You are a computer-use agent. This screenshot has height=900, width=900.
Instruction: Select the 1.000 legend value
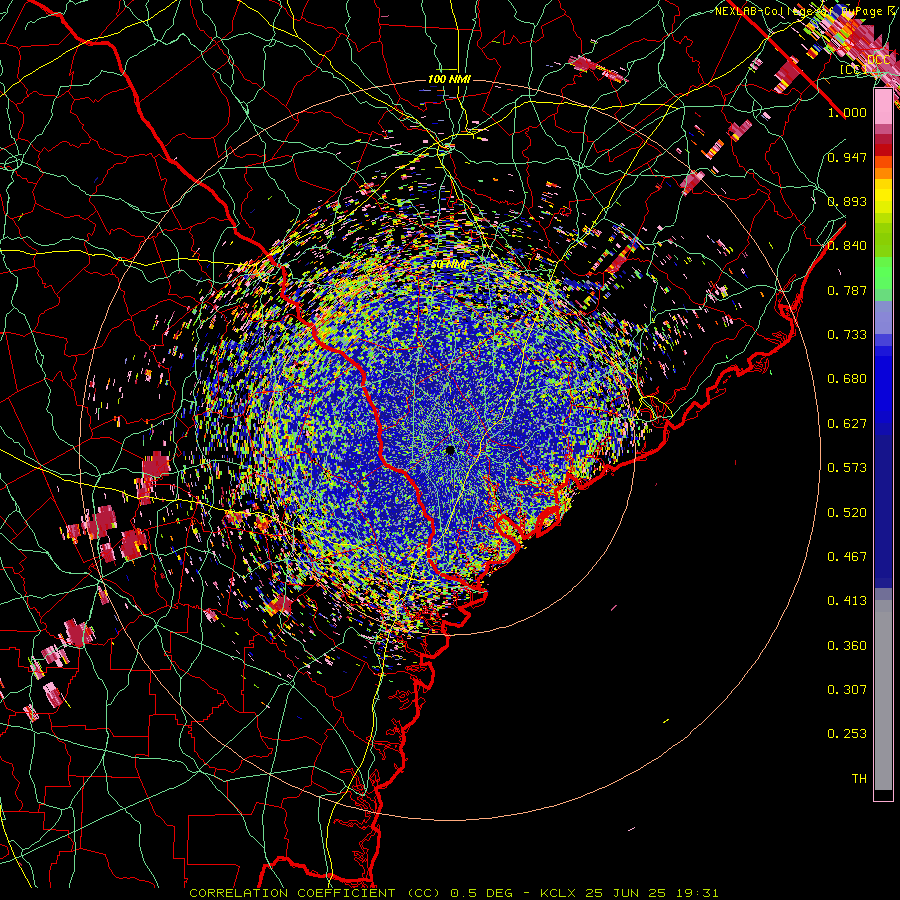[847, 112]
